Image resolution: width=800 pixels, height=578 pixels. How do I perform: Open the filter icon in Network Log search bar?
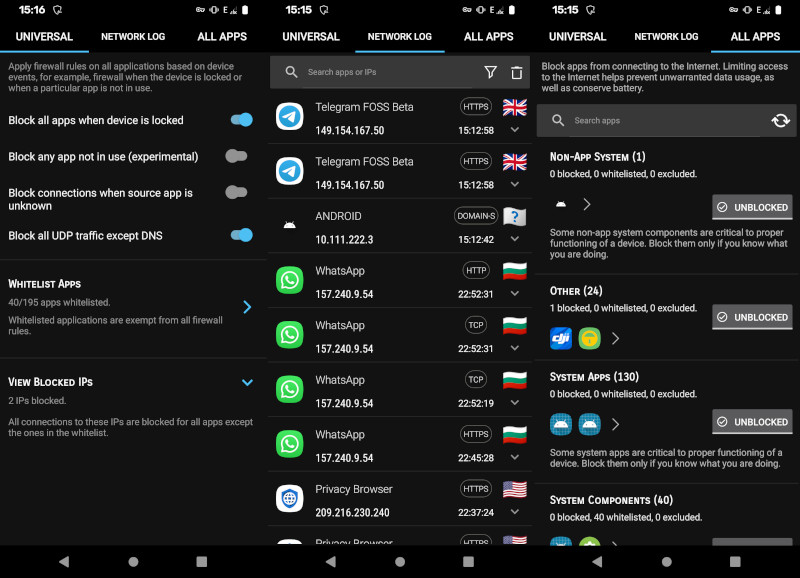(x=490, y=72)
